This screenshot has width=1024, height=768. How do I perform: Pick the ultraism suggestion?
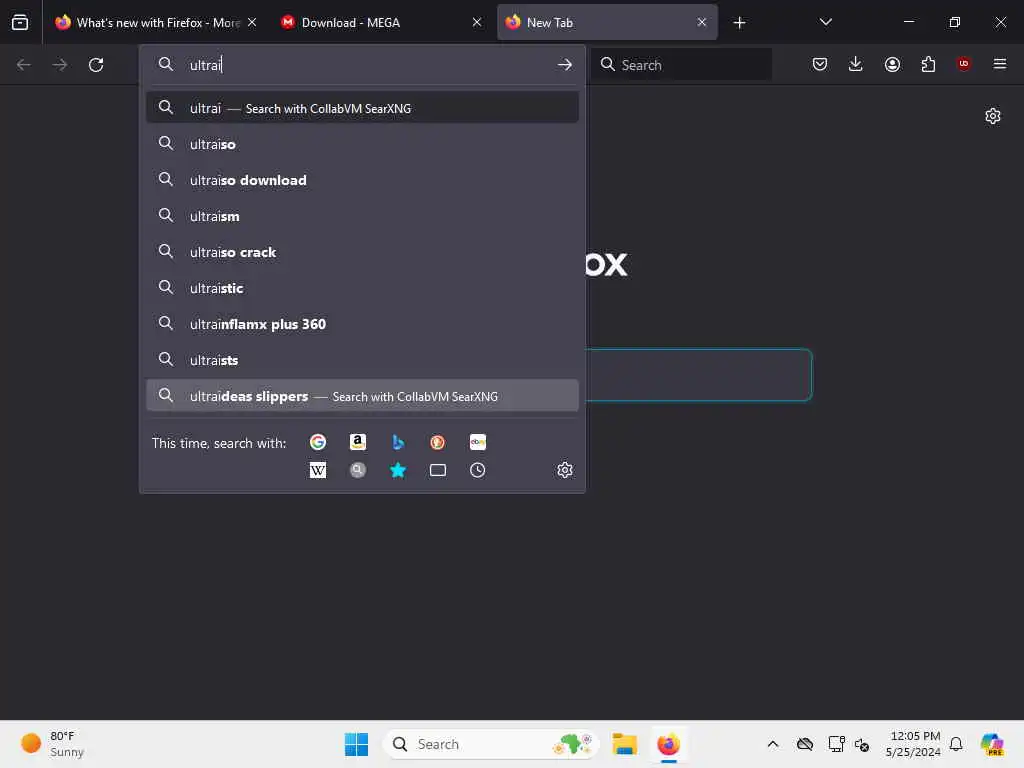pos(362,216)
